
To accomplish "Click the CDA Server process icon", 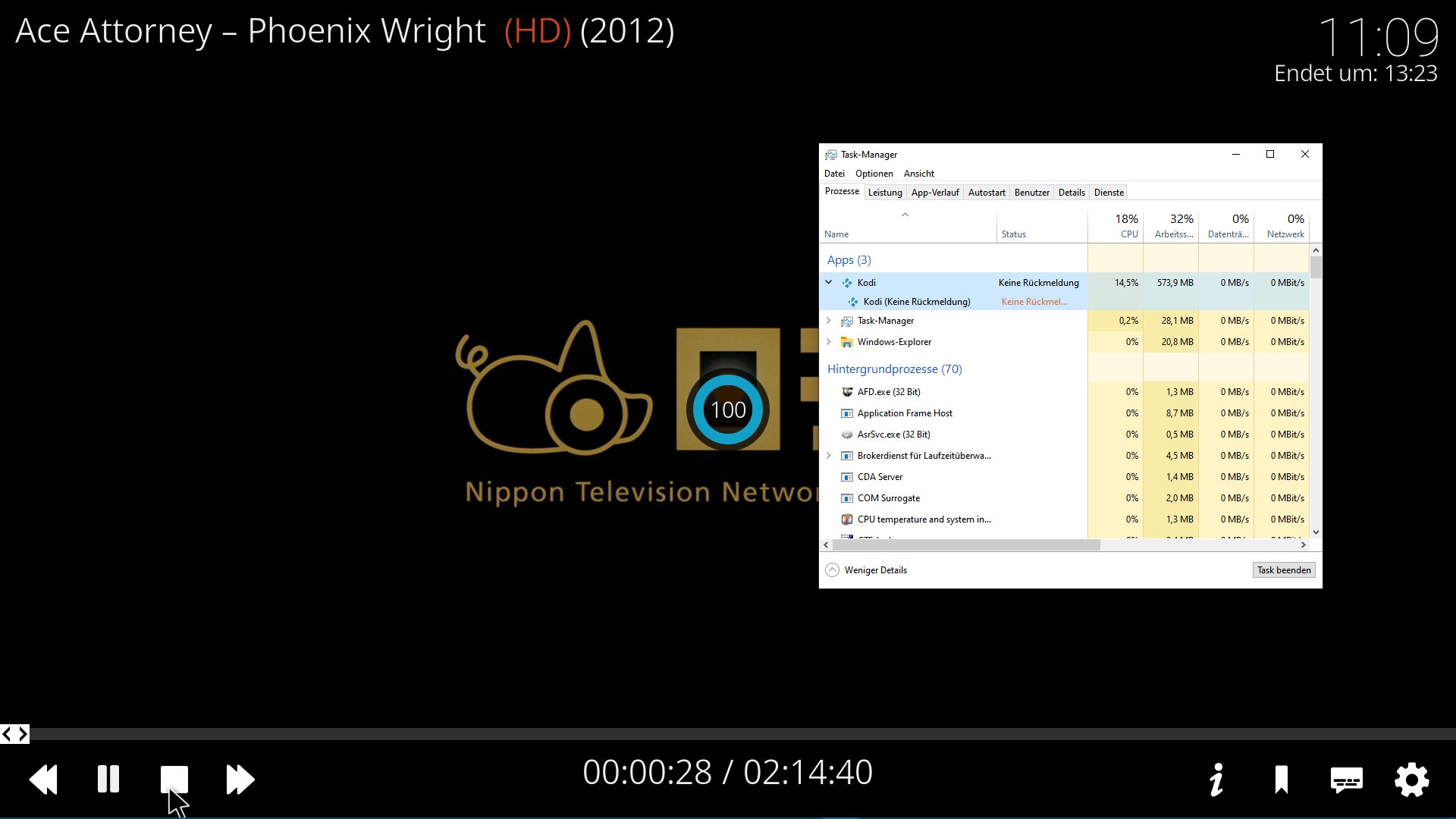I will 847,477.
